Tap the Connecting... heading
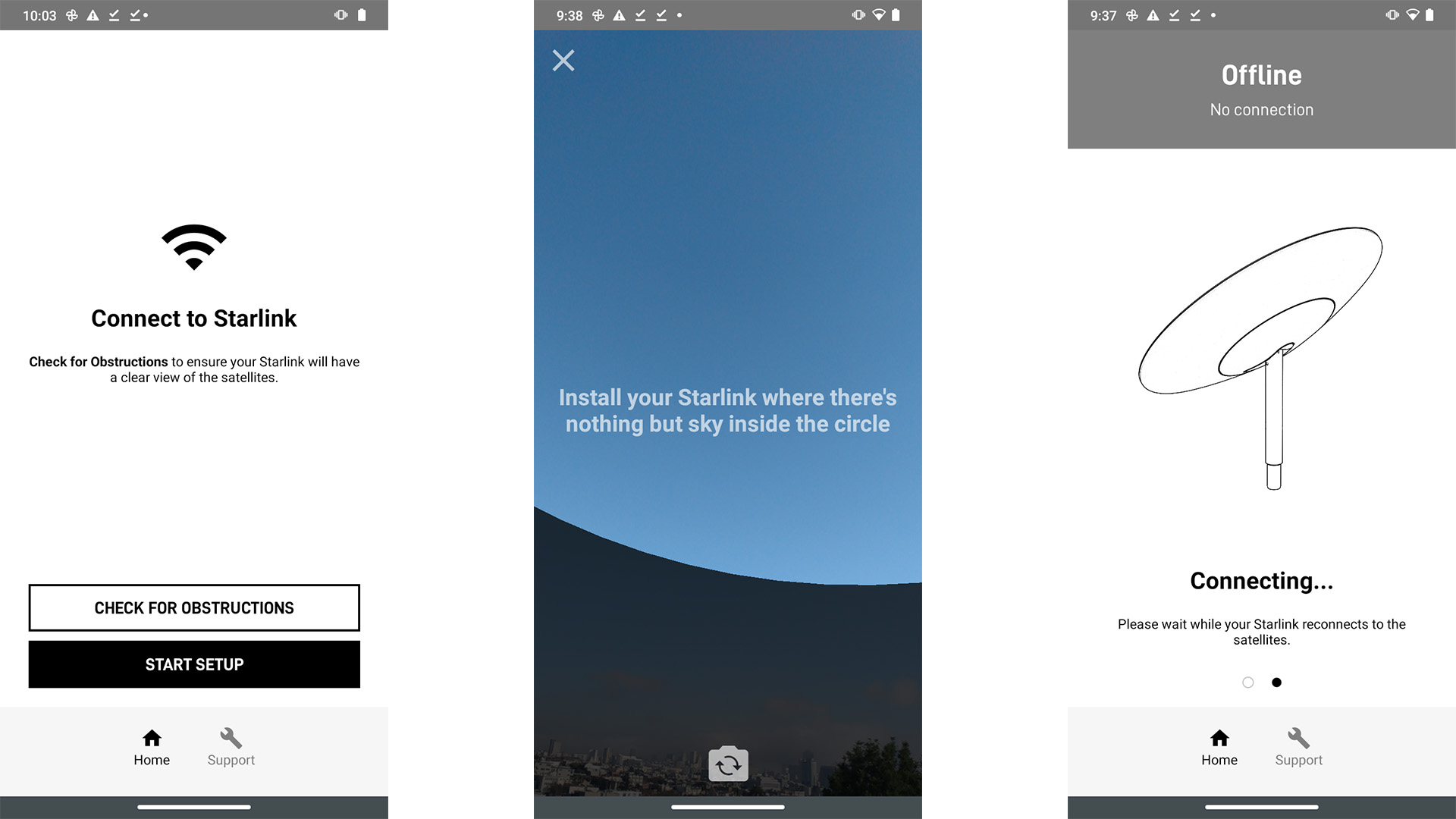The height and width of the screenshot is (819, 1456). coord(1262,581)
